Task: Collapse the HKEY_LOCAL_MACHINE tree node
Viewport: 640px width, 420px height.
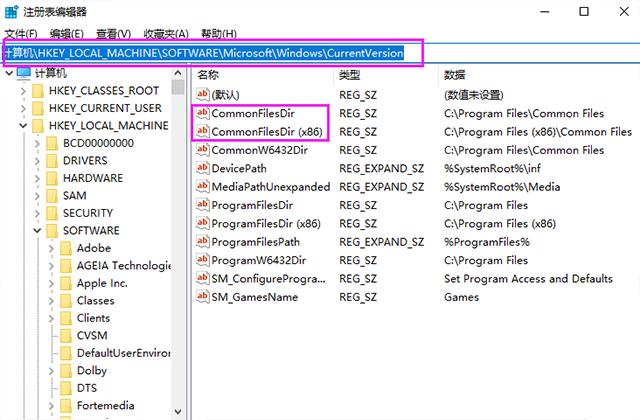Action: click(x=22, y=126)
